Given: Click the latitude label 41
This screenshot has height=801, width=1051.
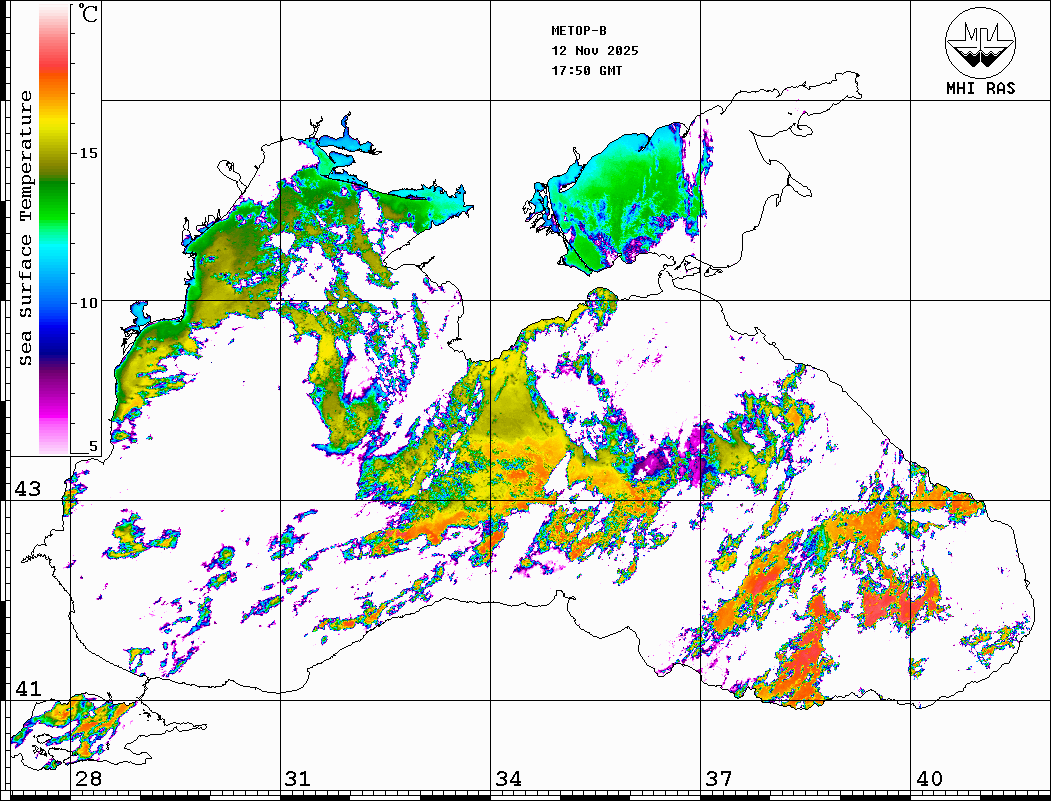Looking at the screenshot, I should coord(26,689).
